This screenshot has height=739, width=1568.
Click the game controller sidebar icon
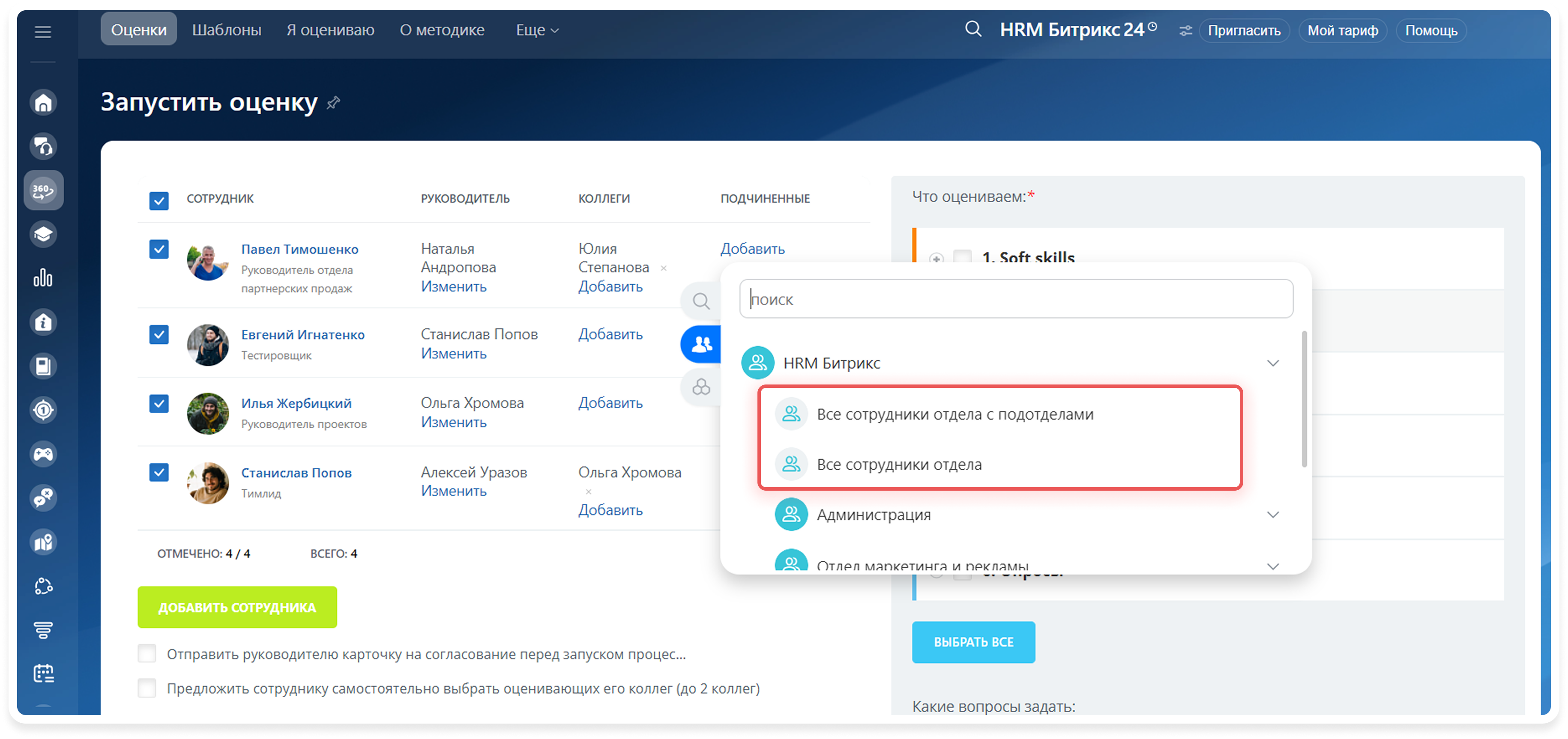click(x=43, y=454)
